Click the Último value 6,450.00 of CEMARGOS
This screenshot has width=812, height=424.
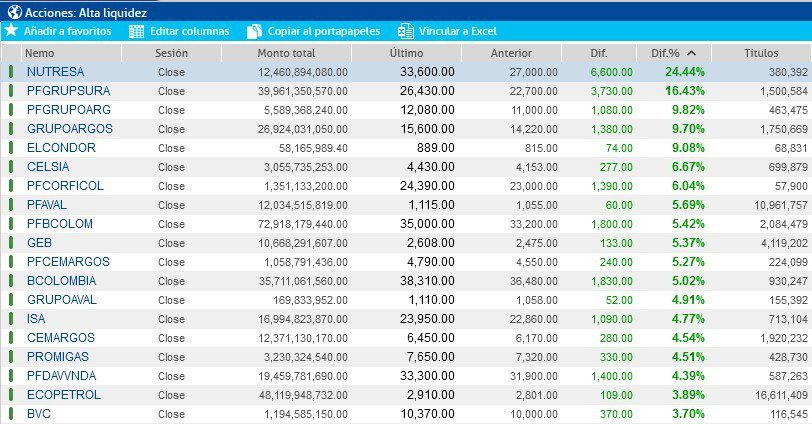point(431,338)
